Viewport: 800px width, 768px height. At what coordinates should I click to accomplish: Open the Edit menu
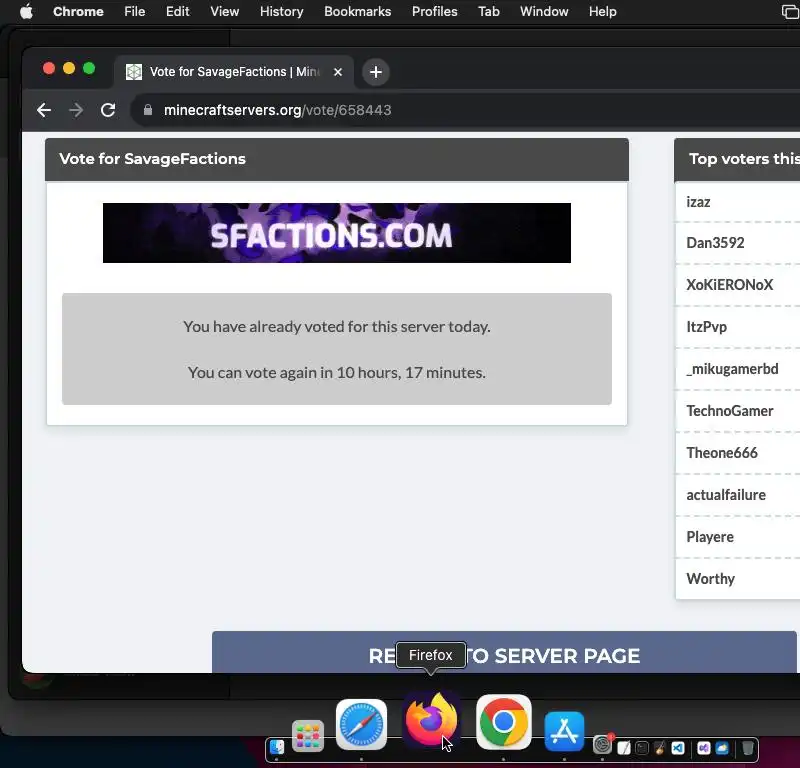pos(178,11)
